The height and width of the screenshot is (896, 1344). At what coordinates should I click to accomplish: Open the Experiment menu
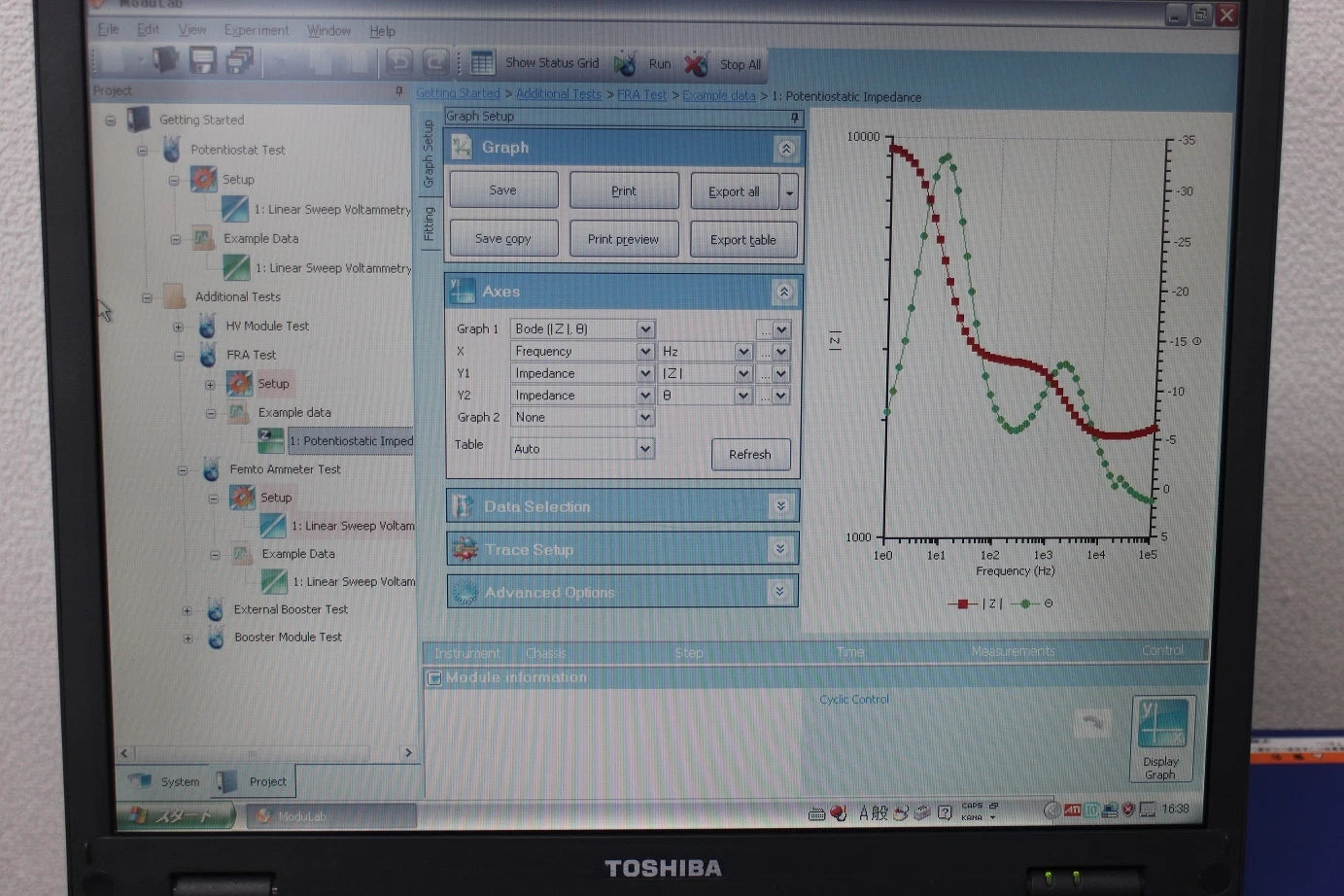click(256, 30)
